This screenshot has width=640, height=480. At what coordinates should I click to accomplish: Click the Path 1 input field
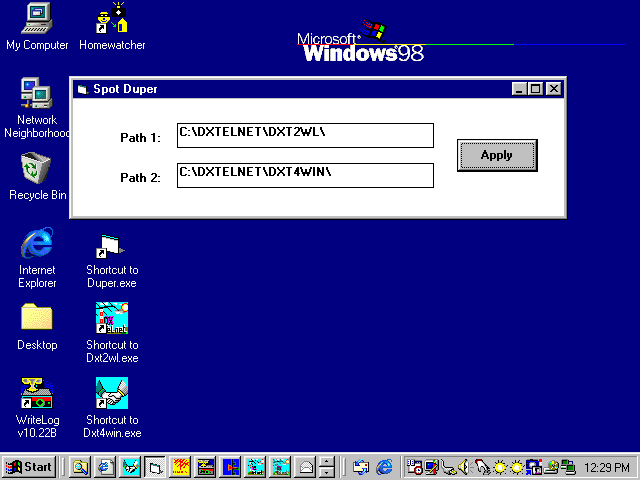[305, 135]
